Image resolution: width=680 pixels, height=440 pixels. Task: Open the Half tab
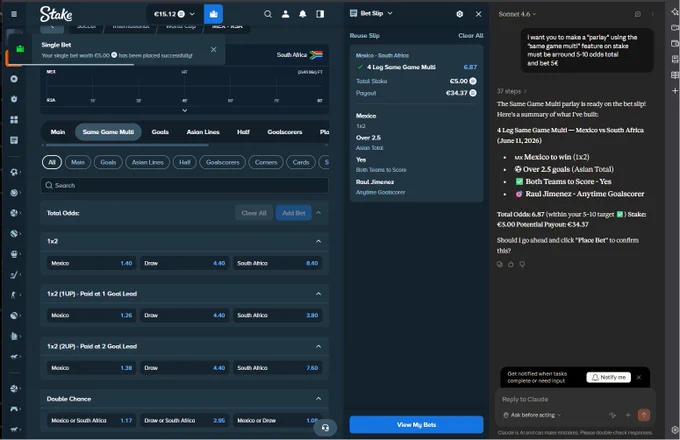click(x=243, y=132)
